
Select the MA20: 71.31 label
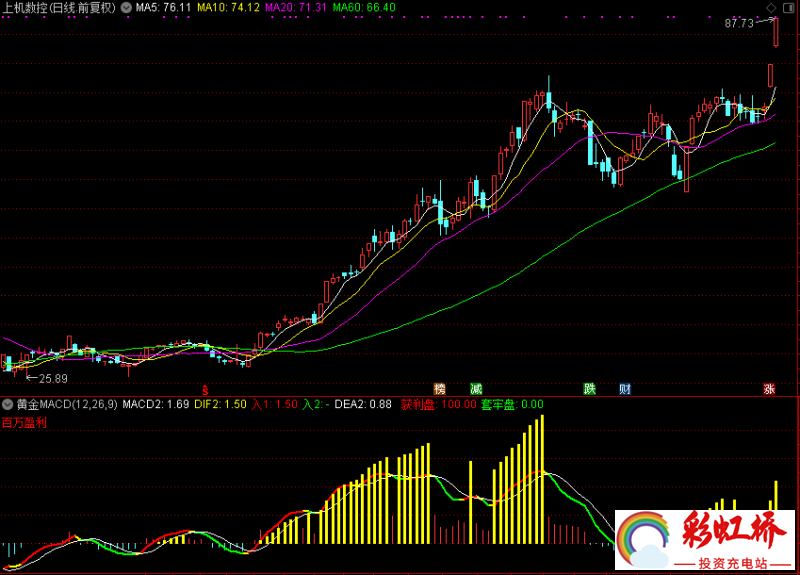click(x=296, y=8)
